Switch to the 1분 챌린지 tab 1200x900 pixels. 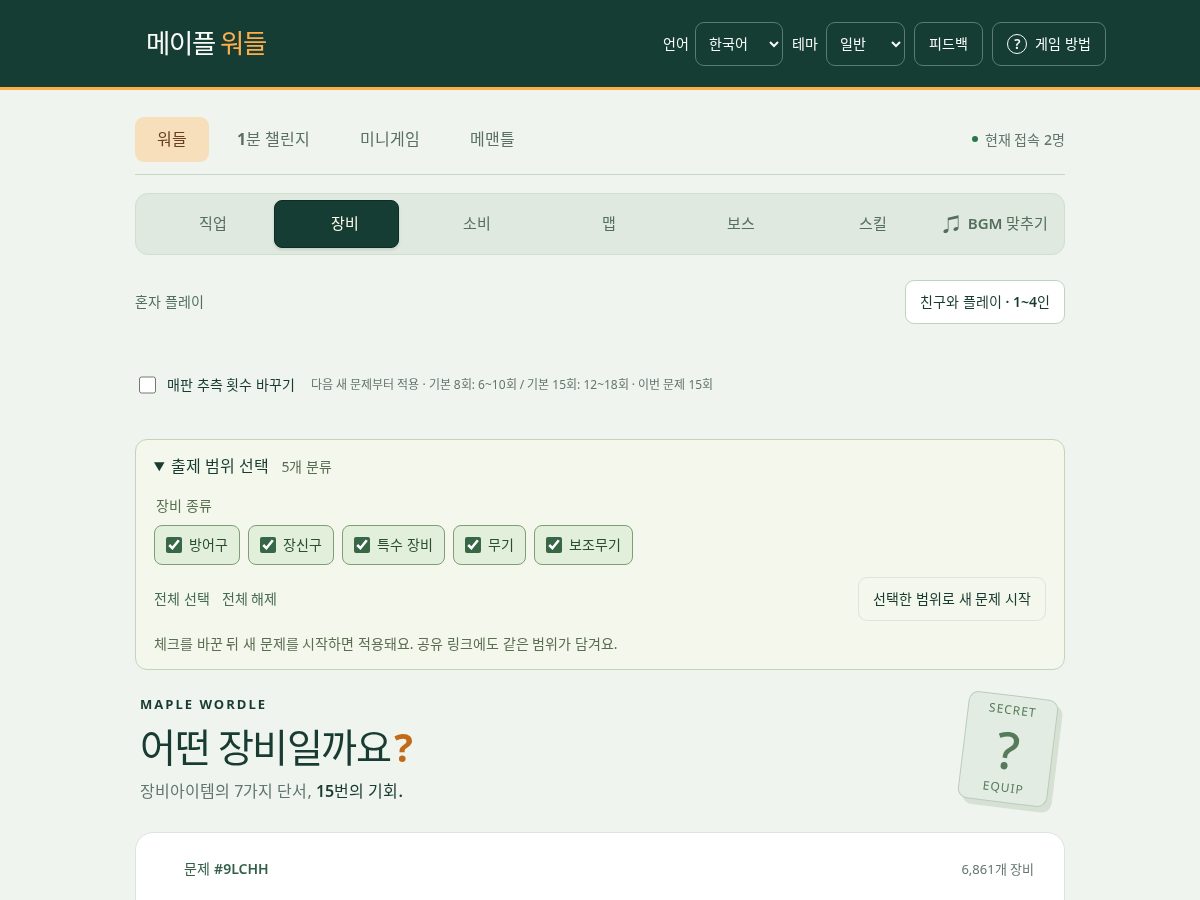tap(273, 139)
